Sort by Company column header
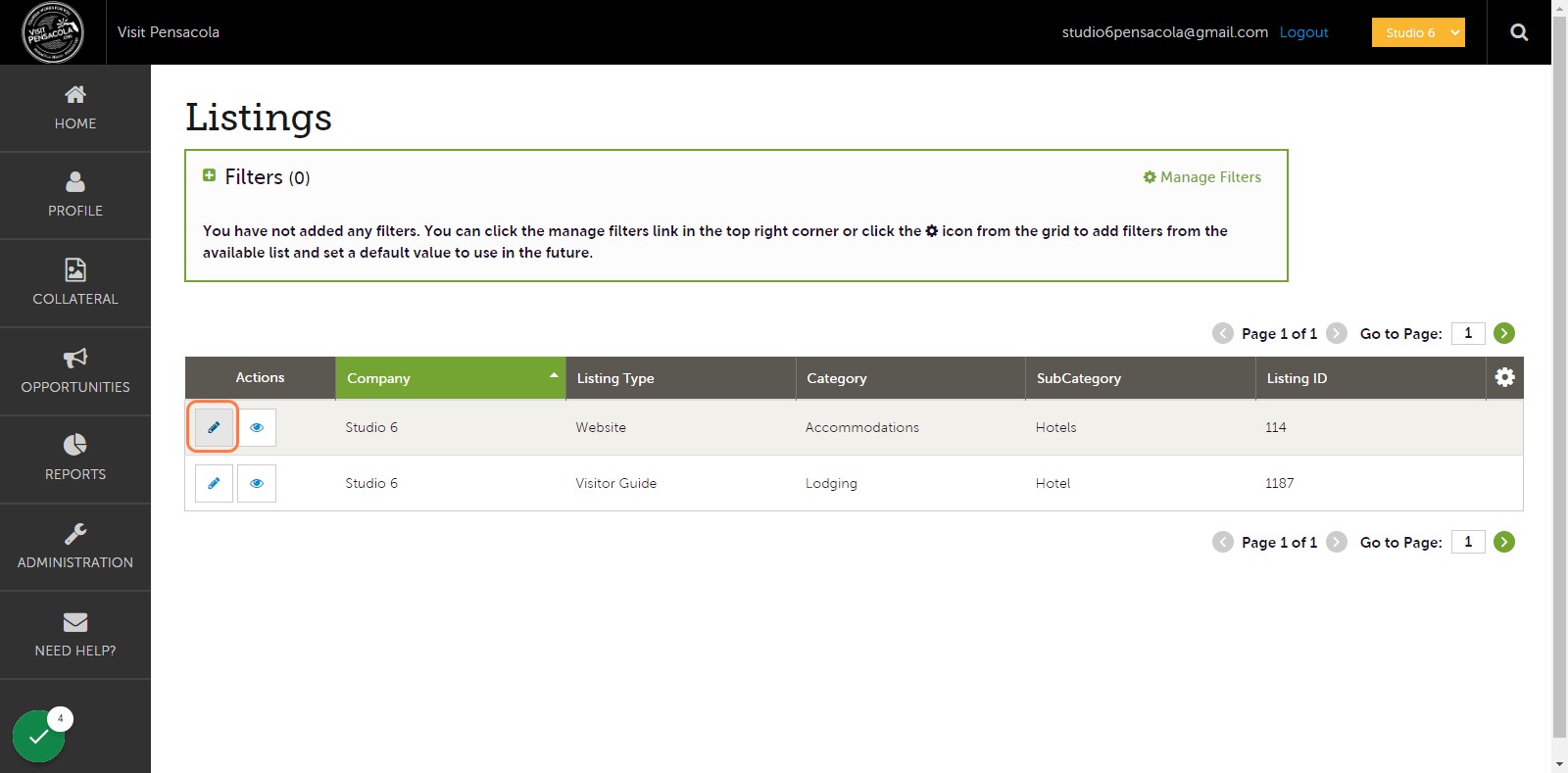The width and height of the screenshot is (1568, 773). pyautogui.click(x=450, y=378)
